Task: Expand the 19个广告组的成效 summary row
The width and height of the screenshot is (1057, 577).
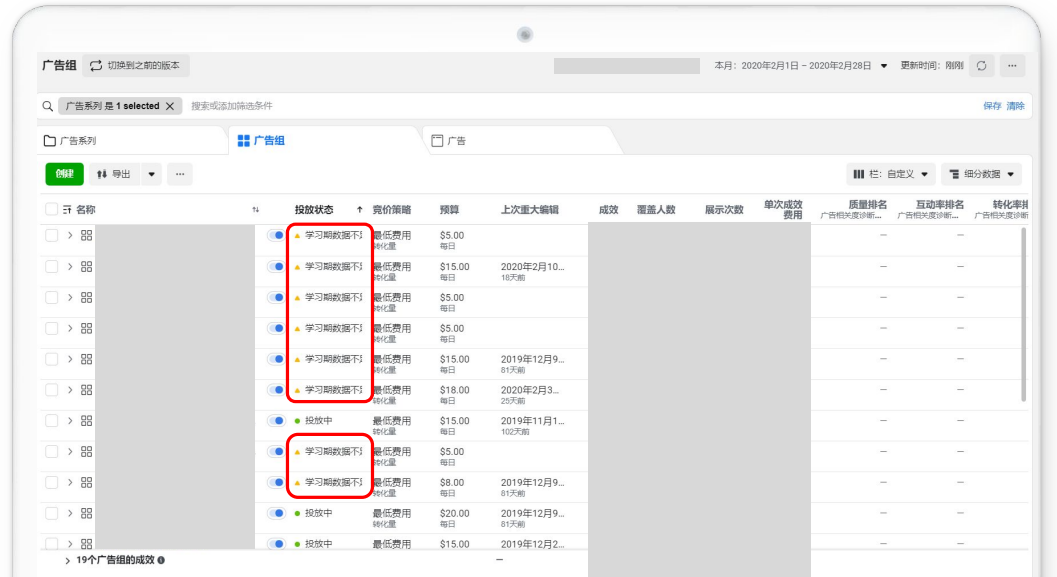Action: pos(67,560)
